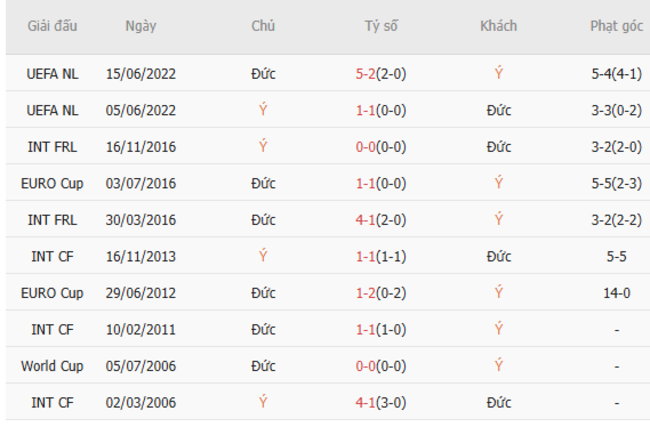Click home team Ý in 05/06/2022 row
The height and width of the screenshot is (427, 650).
pyautogui.click(x=263, y=110)
